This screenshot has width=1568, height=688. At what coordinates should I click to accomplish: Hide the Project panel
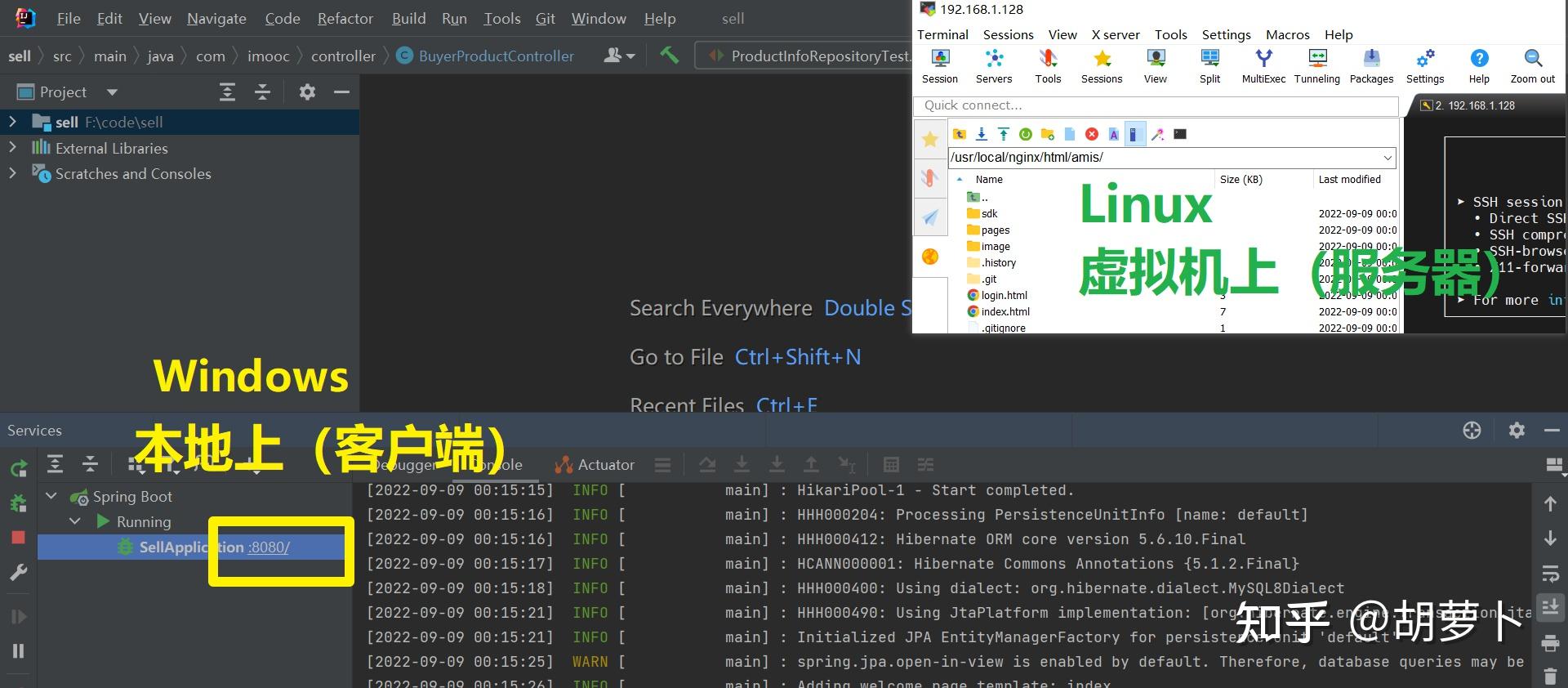click(x=342, y=92)
